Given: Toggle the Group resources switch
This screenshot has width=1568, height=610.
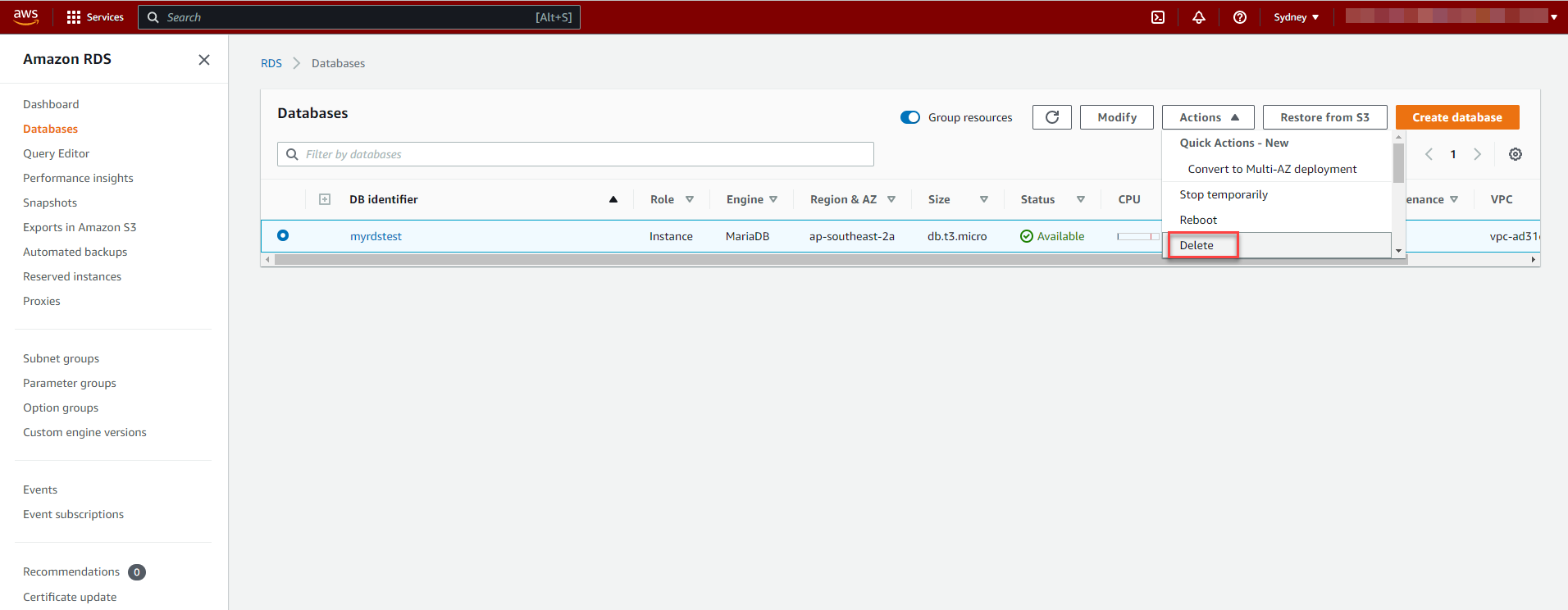Looking at the screenshot, I should pyautogui.click(x=910, y=117).
